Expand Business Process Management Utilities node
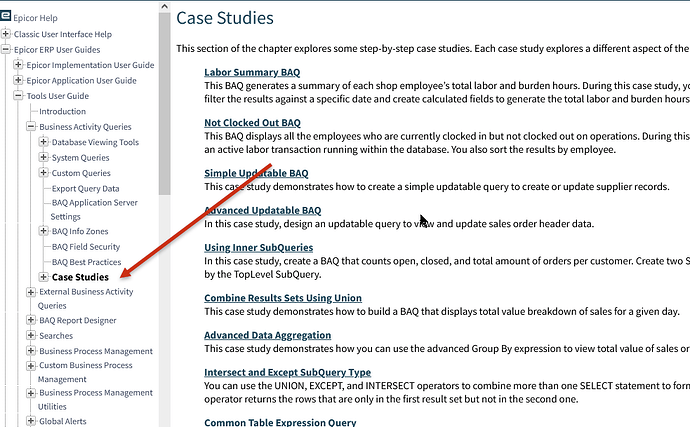Image resolution: width=690 pixels, height=427 pixels. click(x=31, y=393)
